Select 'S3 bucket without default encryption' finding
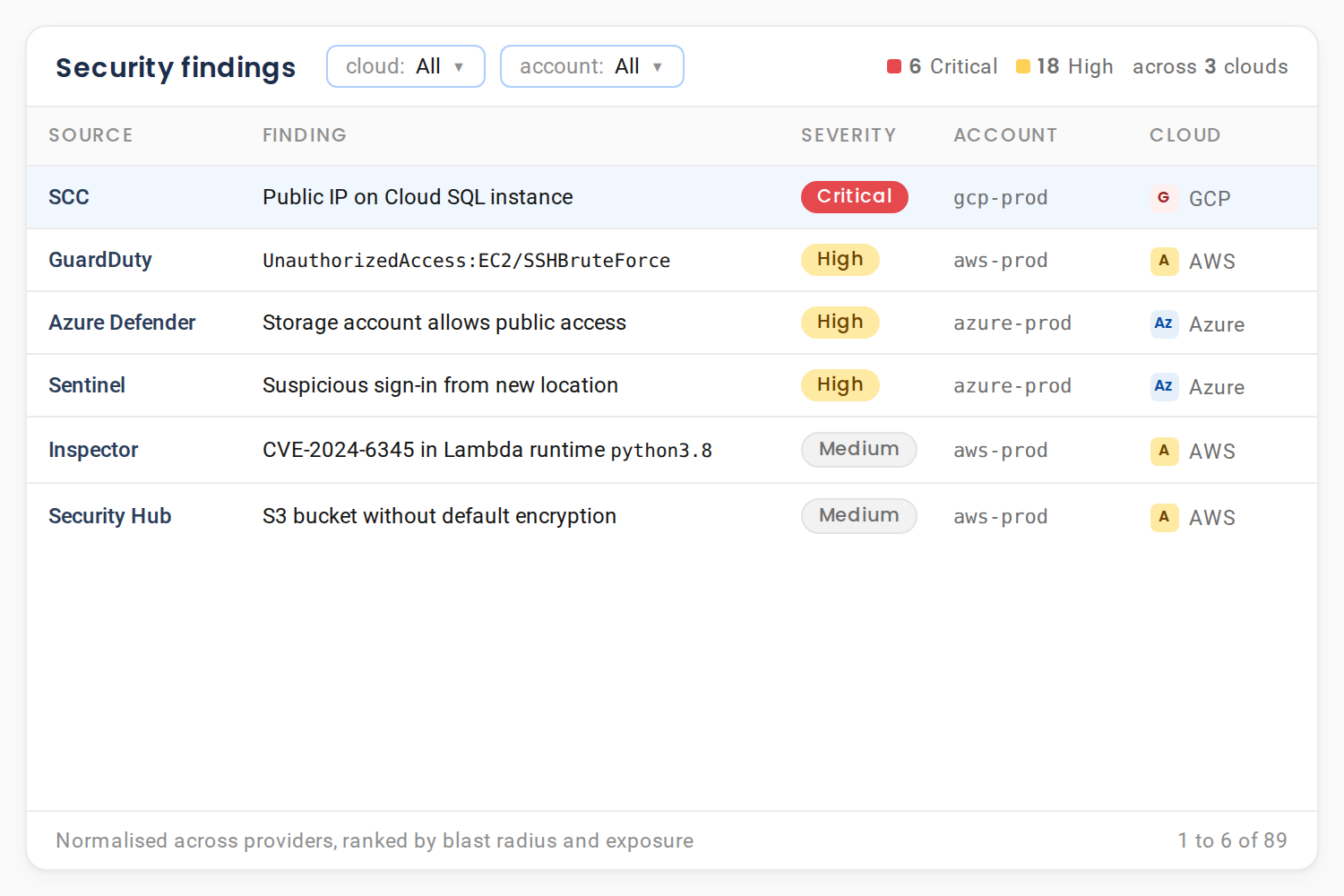This screenshot has width=1344, height=896. tap(439, 516)
